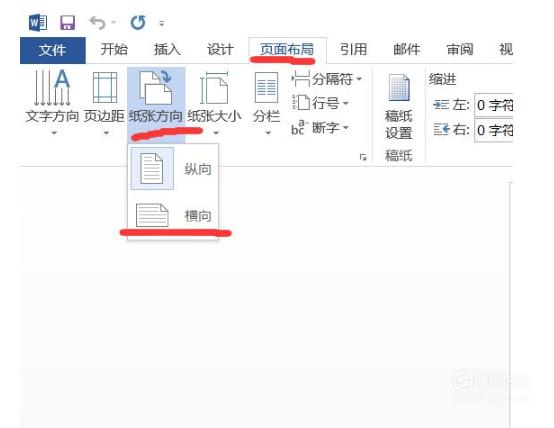
Task: Choose 横向 landscape orientation
Action: click(173, 215)
